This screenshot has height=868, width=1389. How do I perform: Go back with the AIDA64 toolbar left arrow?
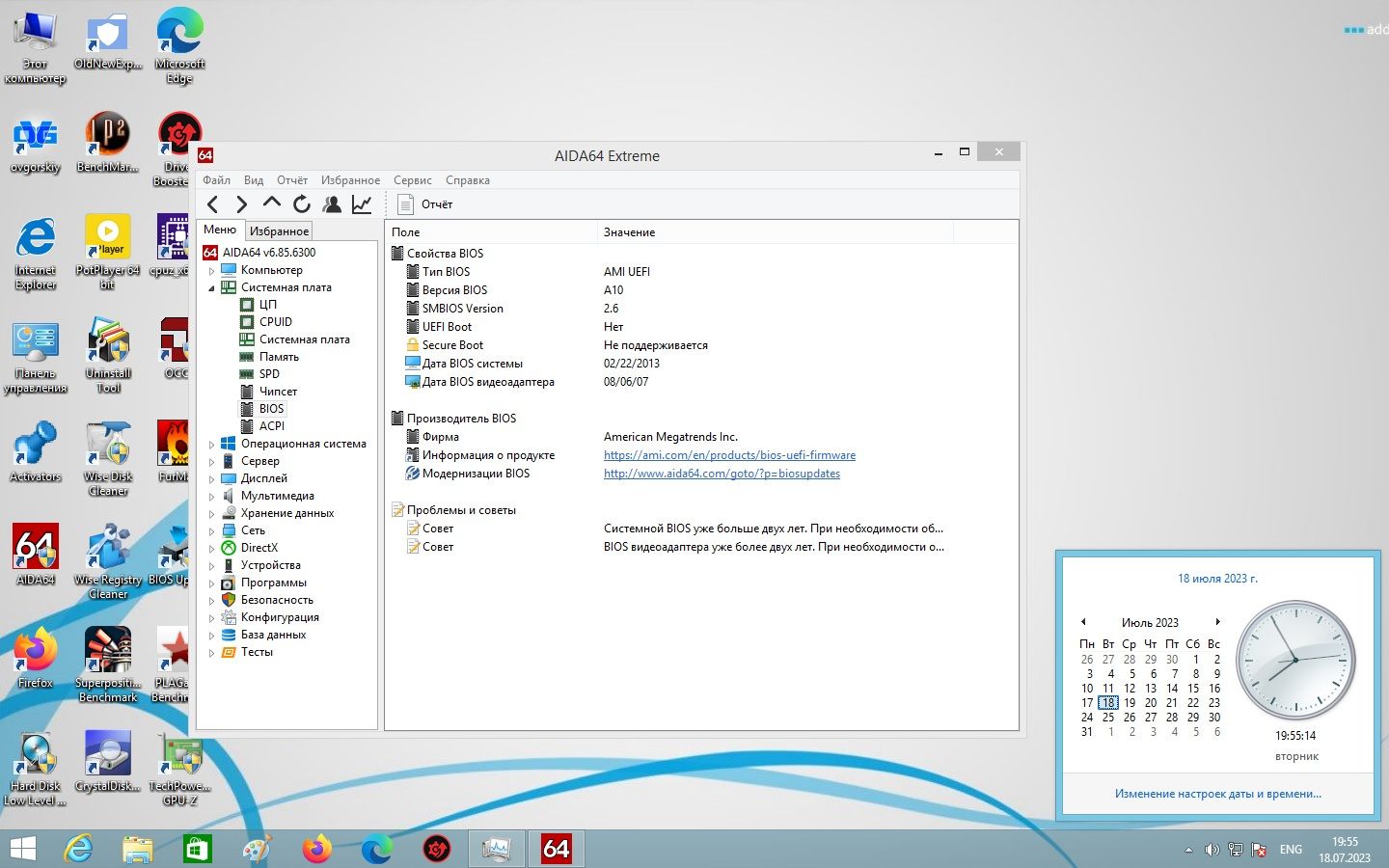click(x=213, y=204)
